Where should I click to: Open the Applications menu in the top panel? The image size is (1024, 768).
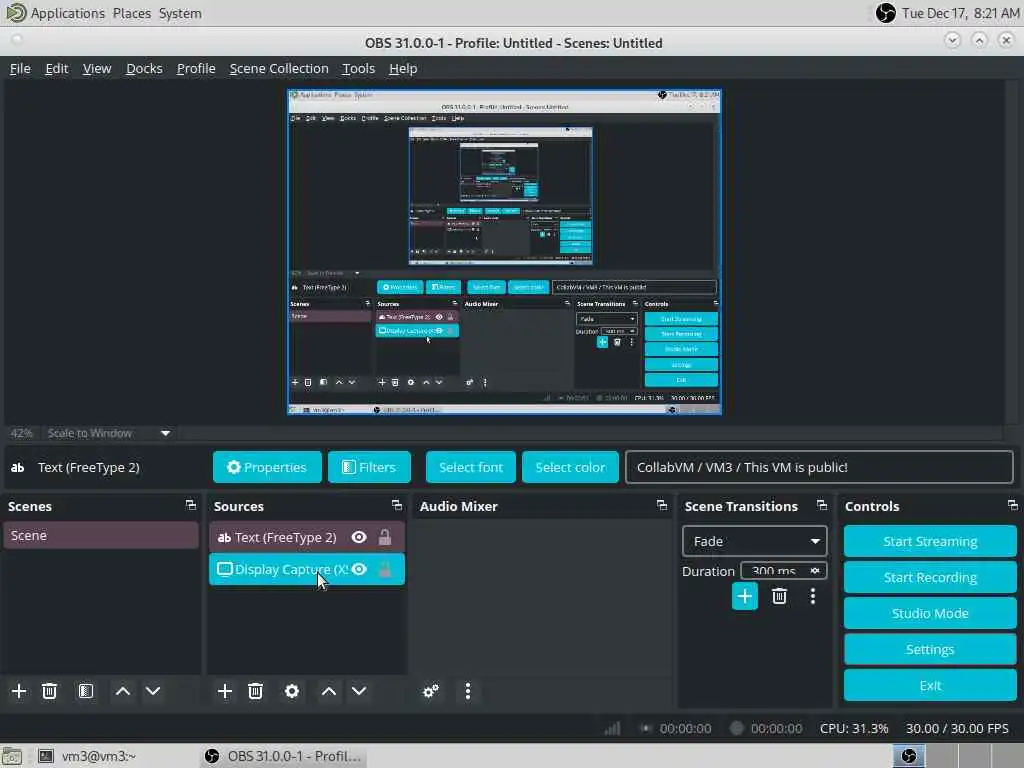point(67,13)
